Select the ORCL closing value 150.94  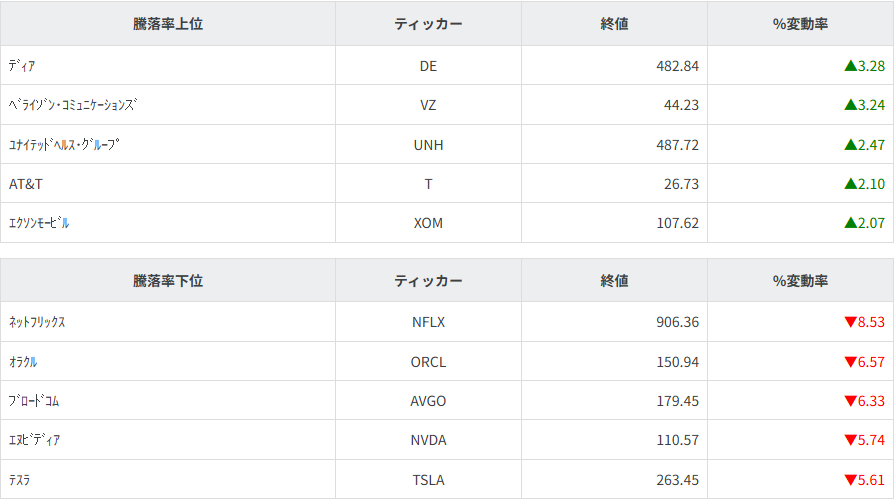[x=676, y=362]
